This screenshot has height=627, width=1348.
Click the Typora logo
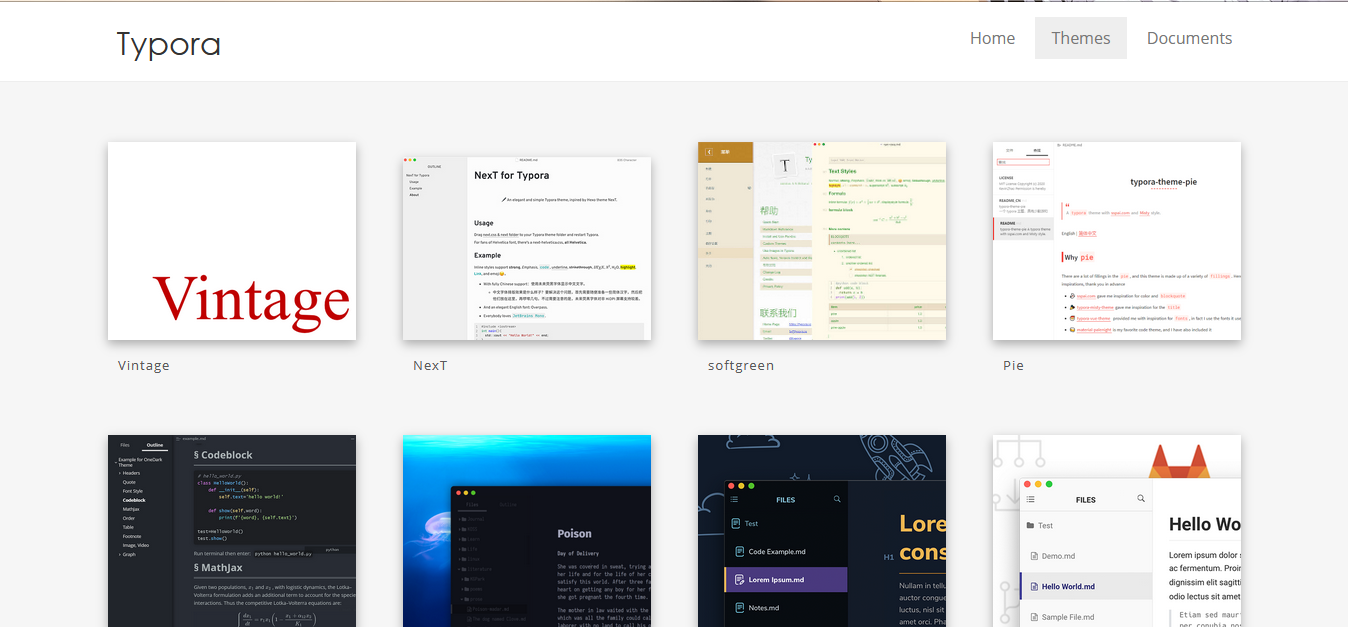[x=168, y=43]
